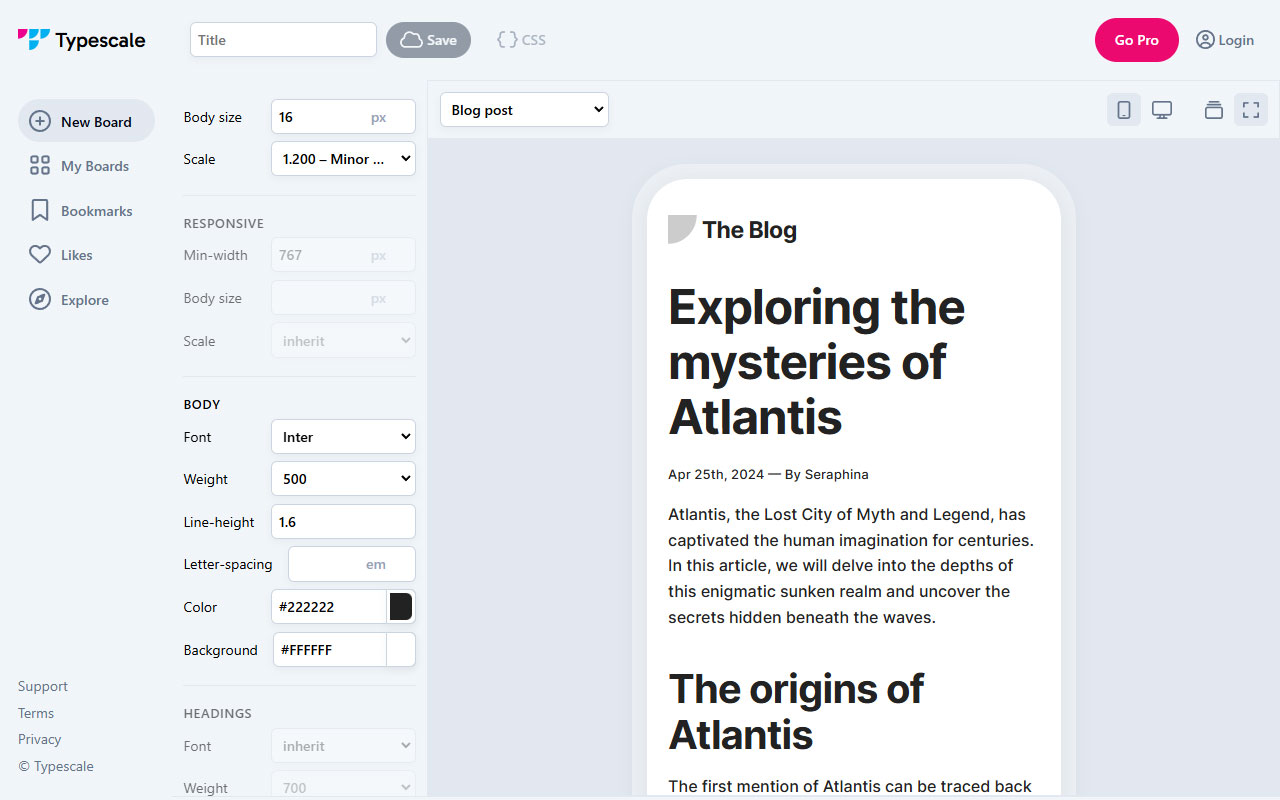Open browser frame preview mode
1280x800 pixels.
coord(1213,109)
